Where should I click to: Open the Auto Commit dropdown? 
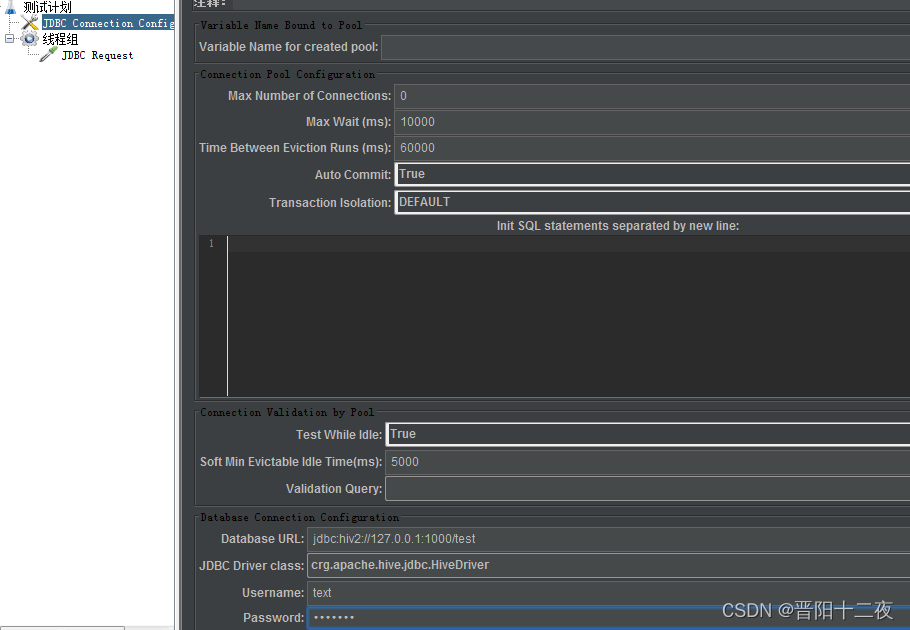[x=652, y=174]
